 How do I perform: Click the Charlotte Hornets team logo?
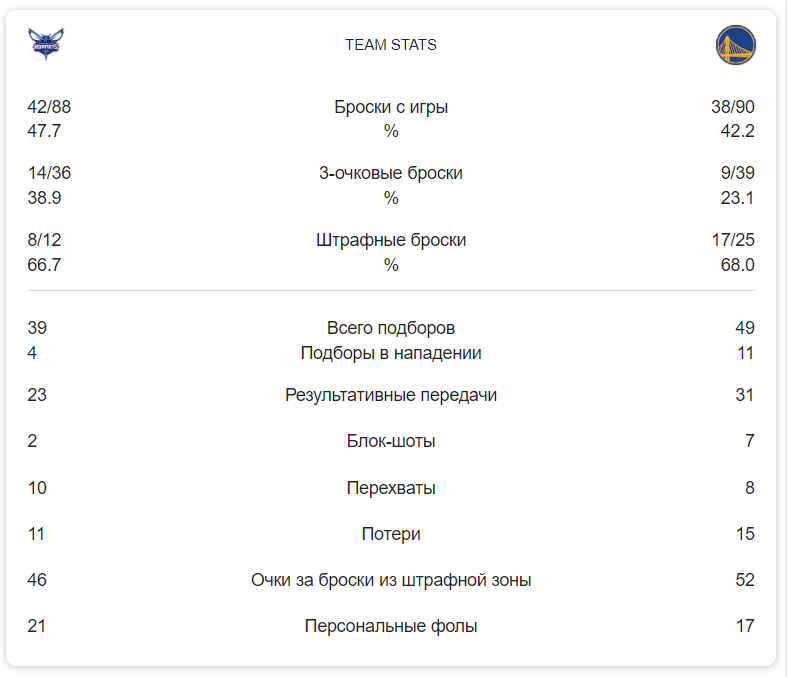(x=46, y=44)
